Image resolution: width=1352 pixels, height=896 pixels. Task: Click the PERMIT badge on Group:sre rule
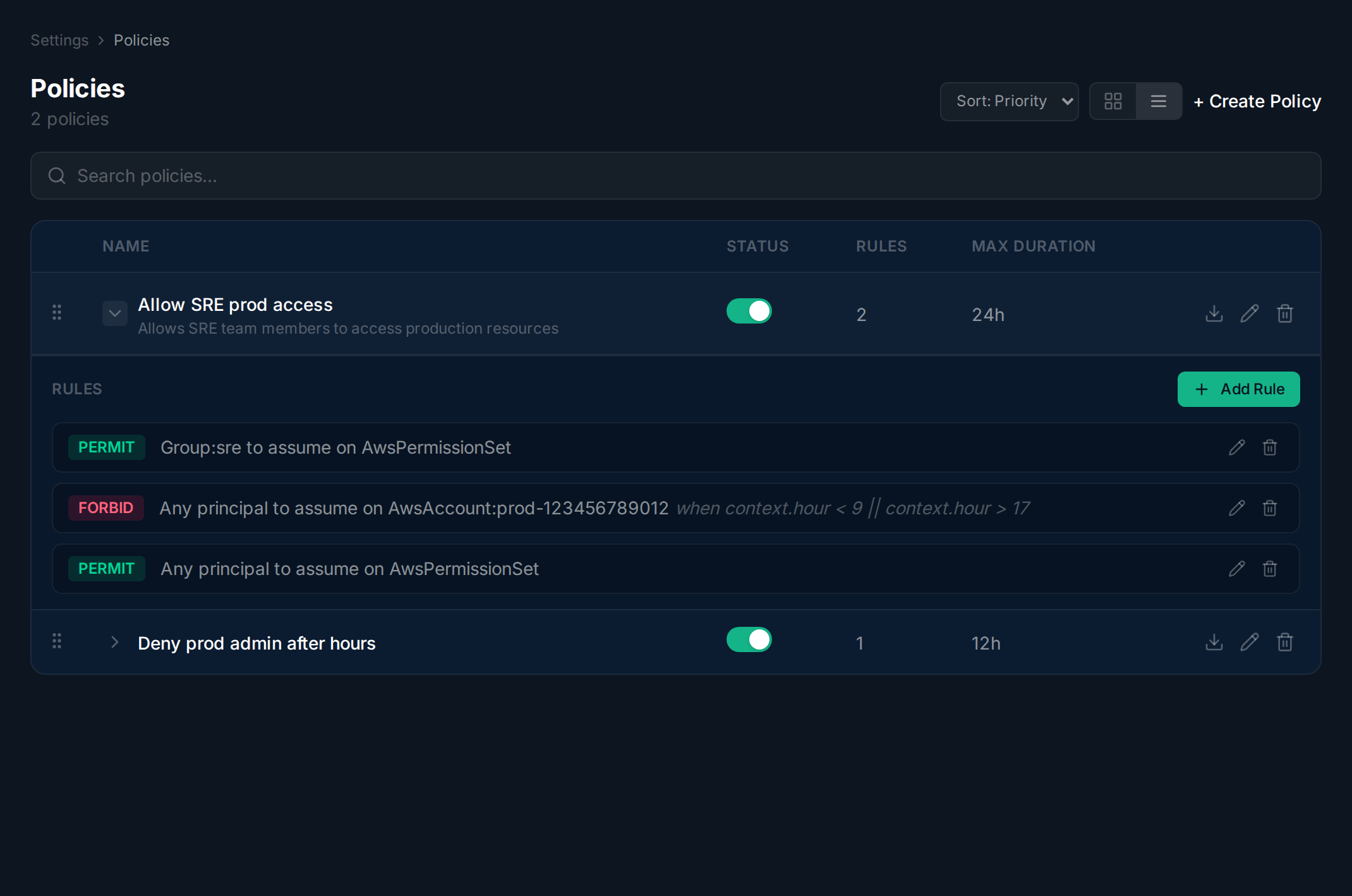107,447
